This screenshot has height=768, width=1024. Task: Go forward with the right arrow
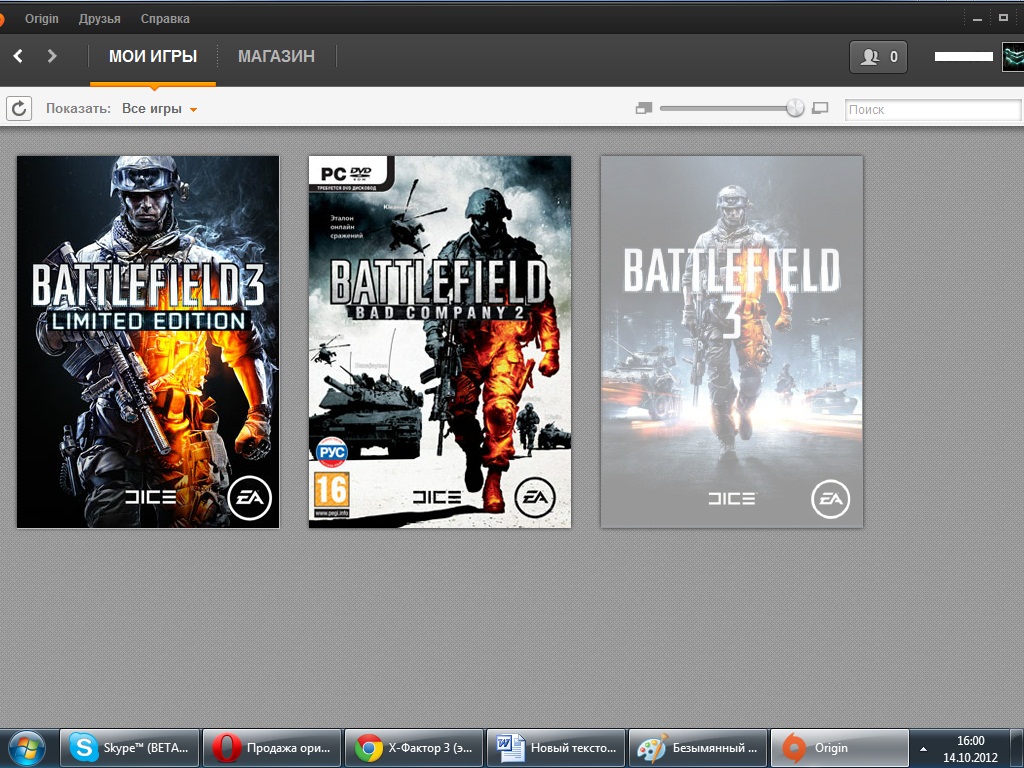pyautogui.click(x=52, y=56)
